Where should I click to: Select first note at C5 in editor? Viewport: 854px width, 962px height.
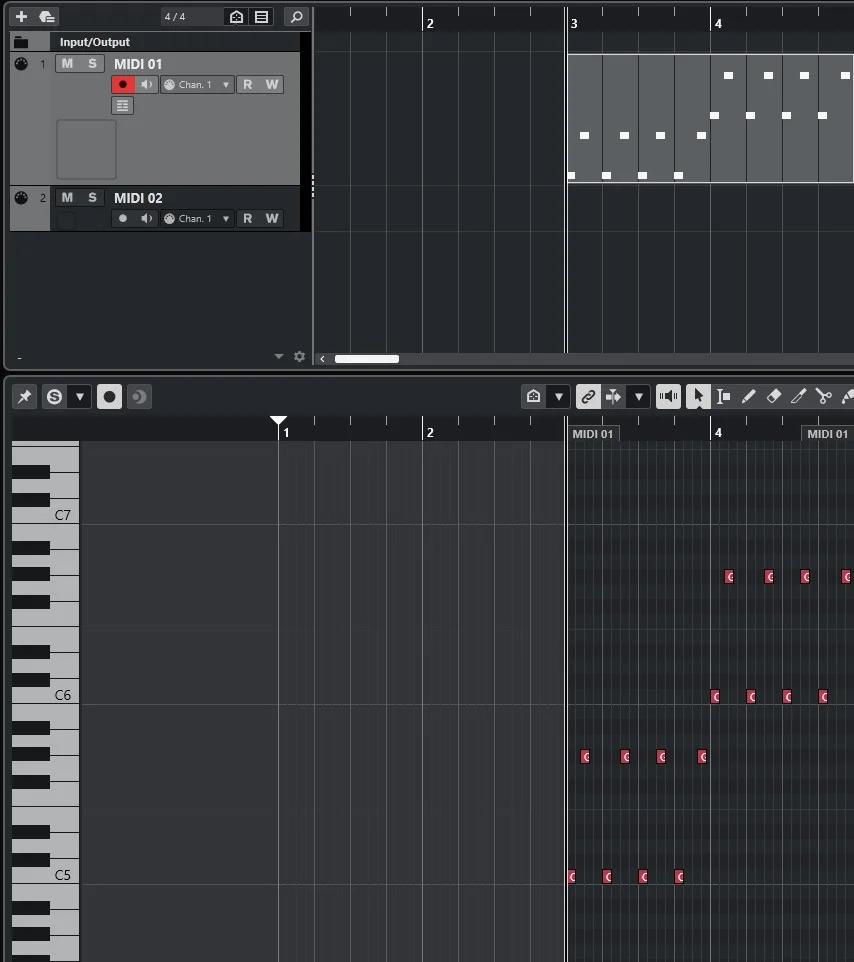[x=572, y=876]
